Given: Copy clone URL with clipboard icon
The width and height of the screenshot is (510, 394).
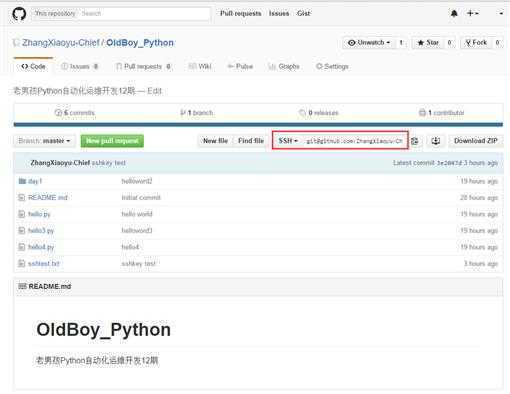Looking at the screenshot, I should 415,141.
